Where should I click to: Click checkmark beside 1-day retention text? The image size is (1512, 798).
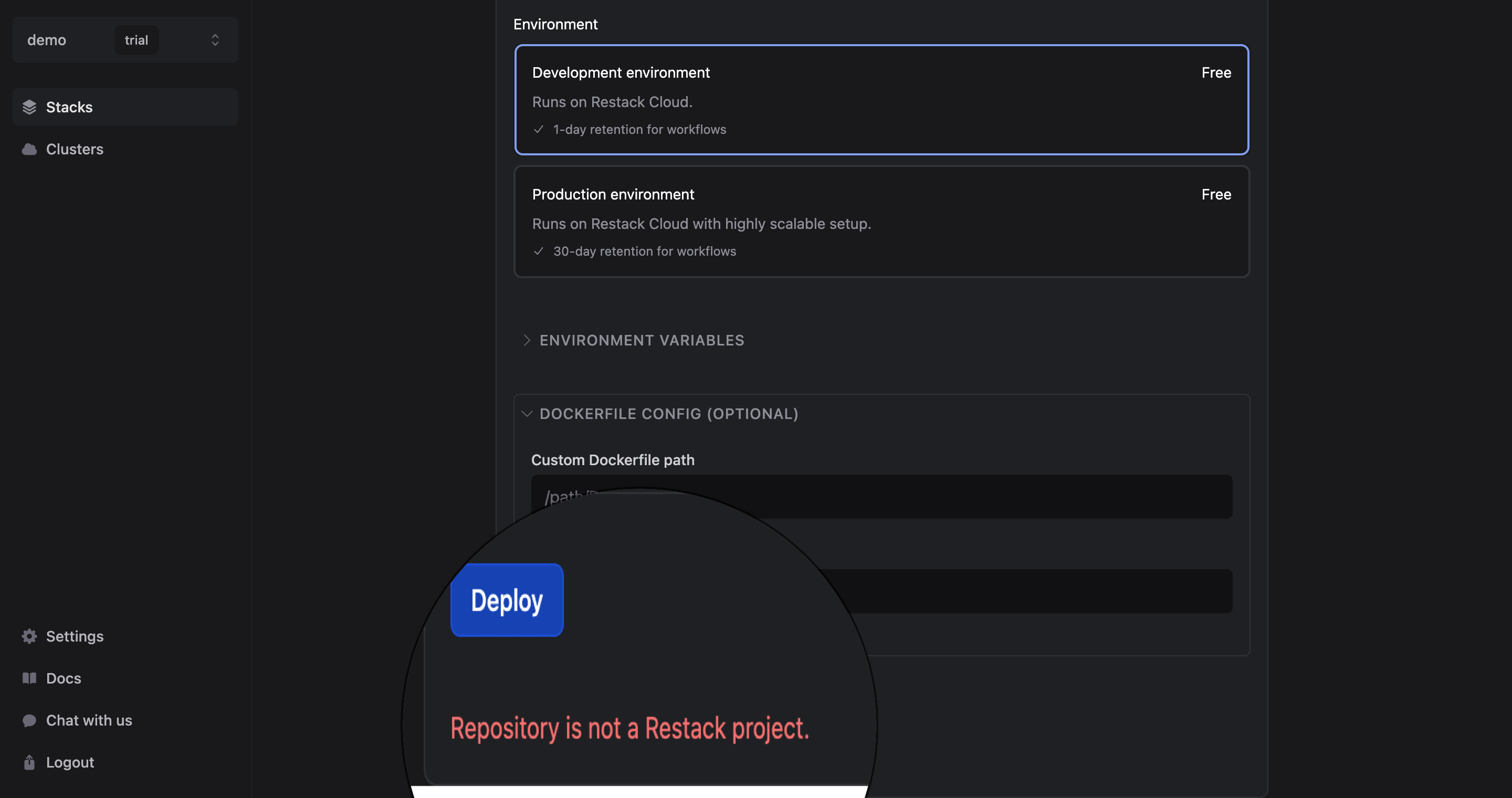point(538,129)
